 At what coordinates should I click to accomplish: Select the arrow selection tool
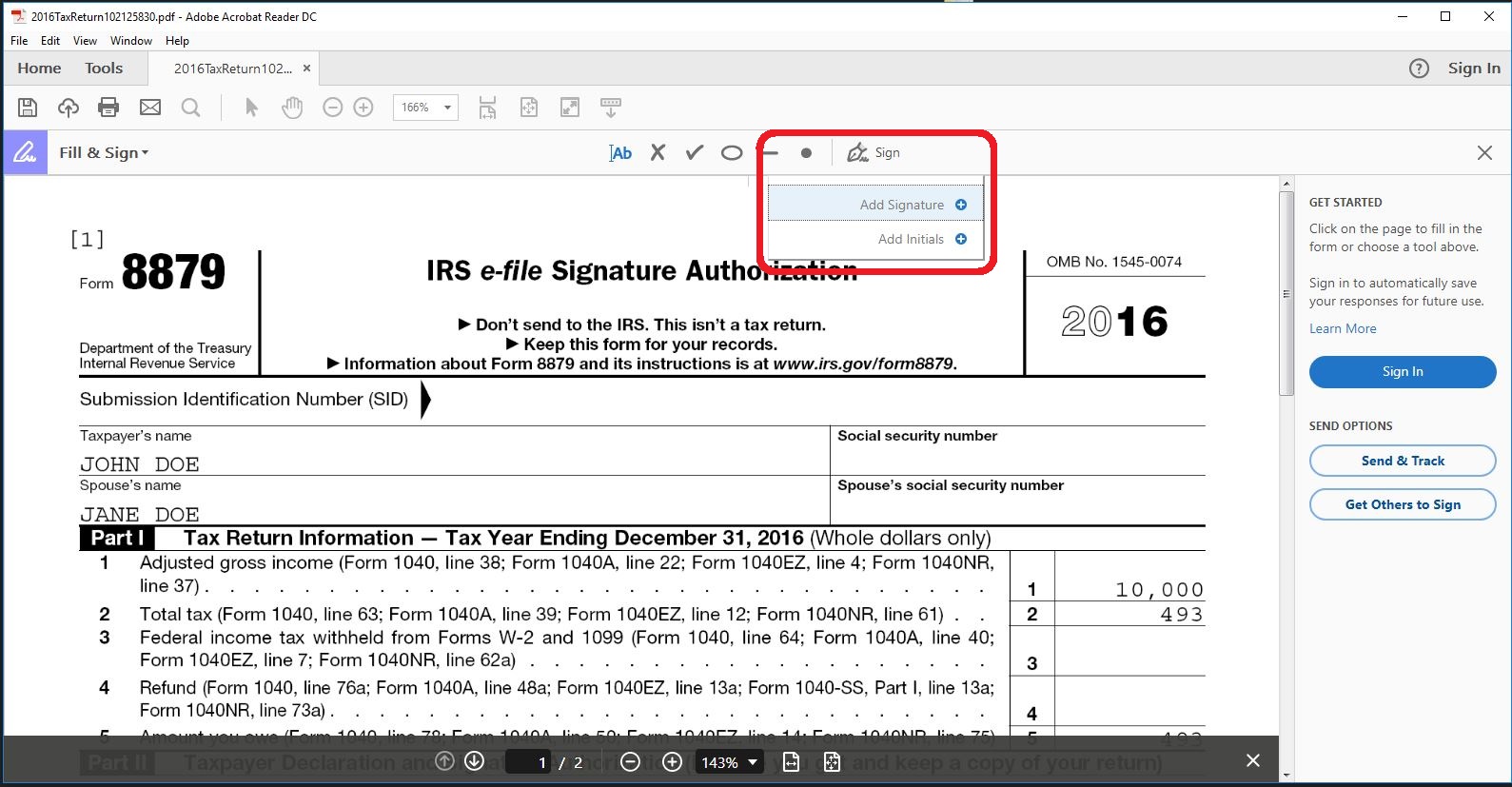[251, 108]
